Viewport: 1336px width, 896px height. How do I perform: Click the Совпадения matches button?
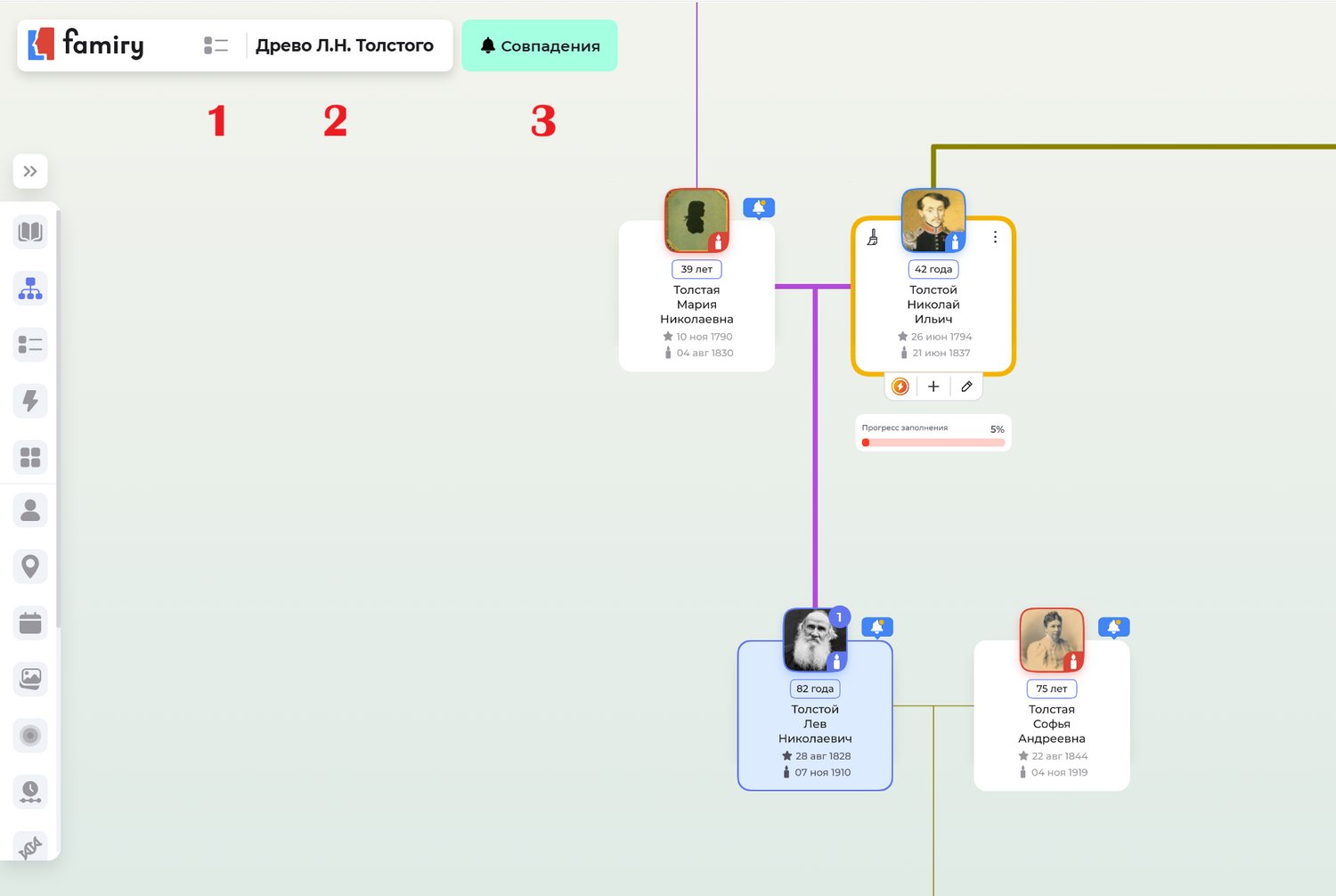pos(539,45)
